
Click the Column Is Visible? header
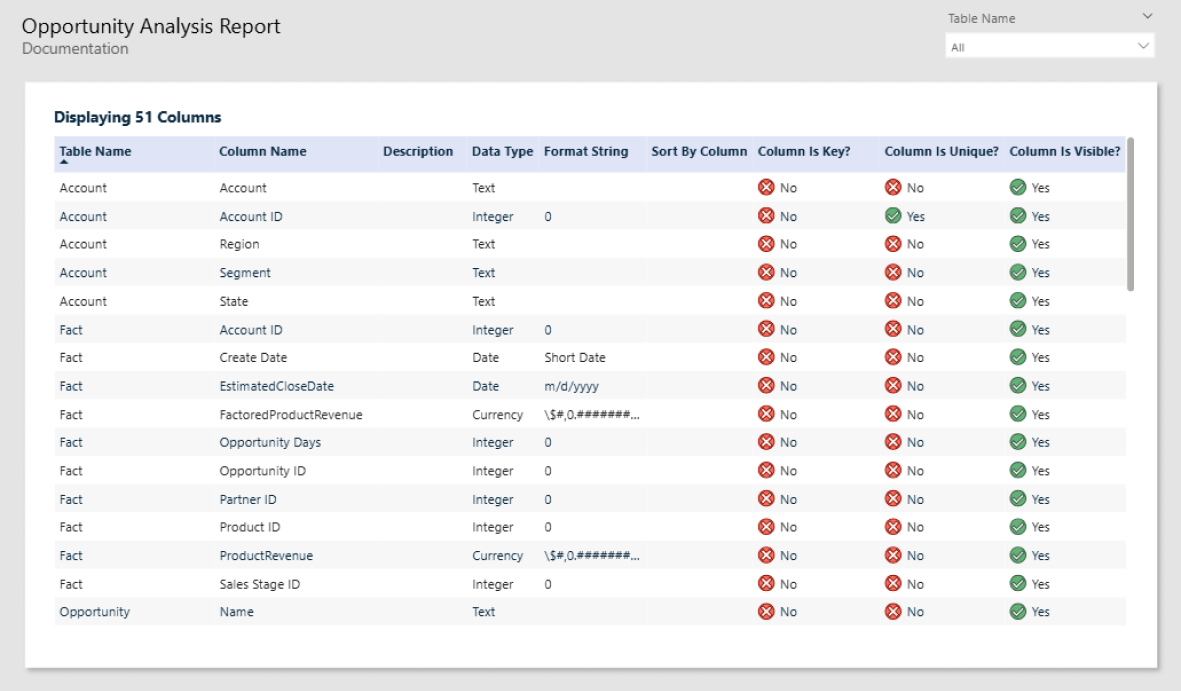click(x=1065, y=151)
